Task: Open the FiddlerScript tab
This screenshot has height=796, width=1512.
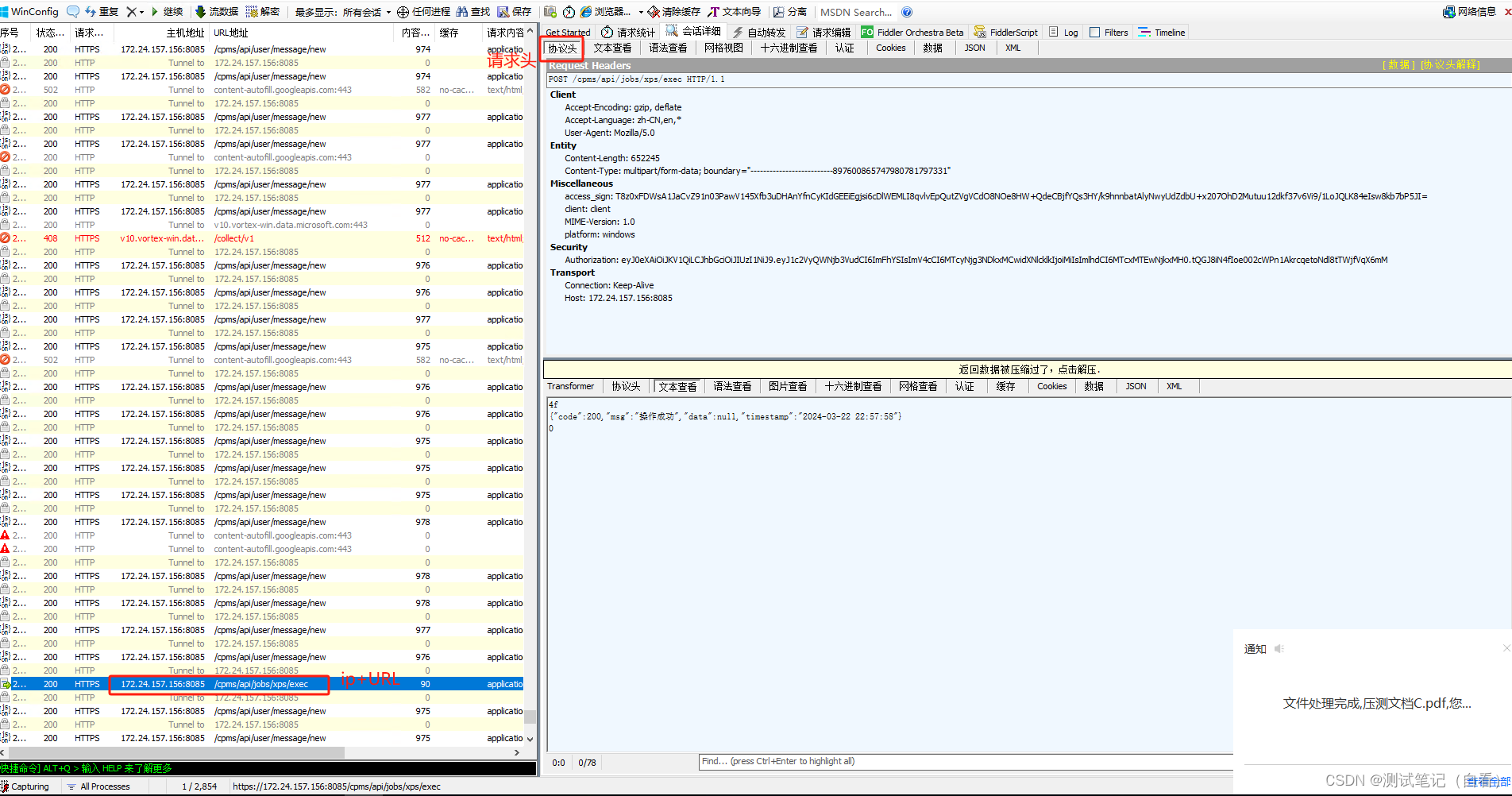Action: coord(1006,33)
